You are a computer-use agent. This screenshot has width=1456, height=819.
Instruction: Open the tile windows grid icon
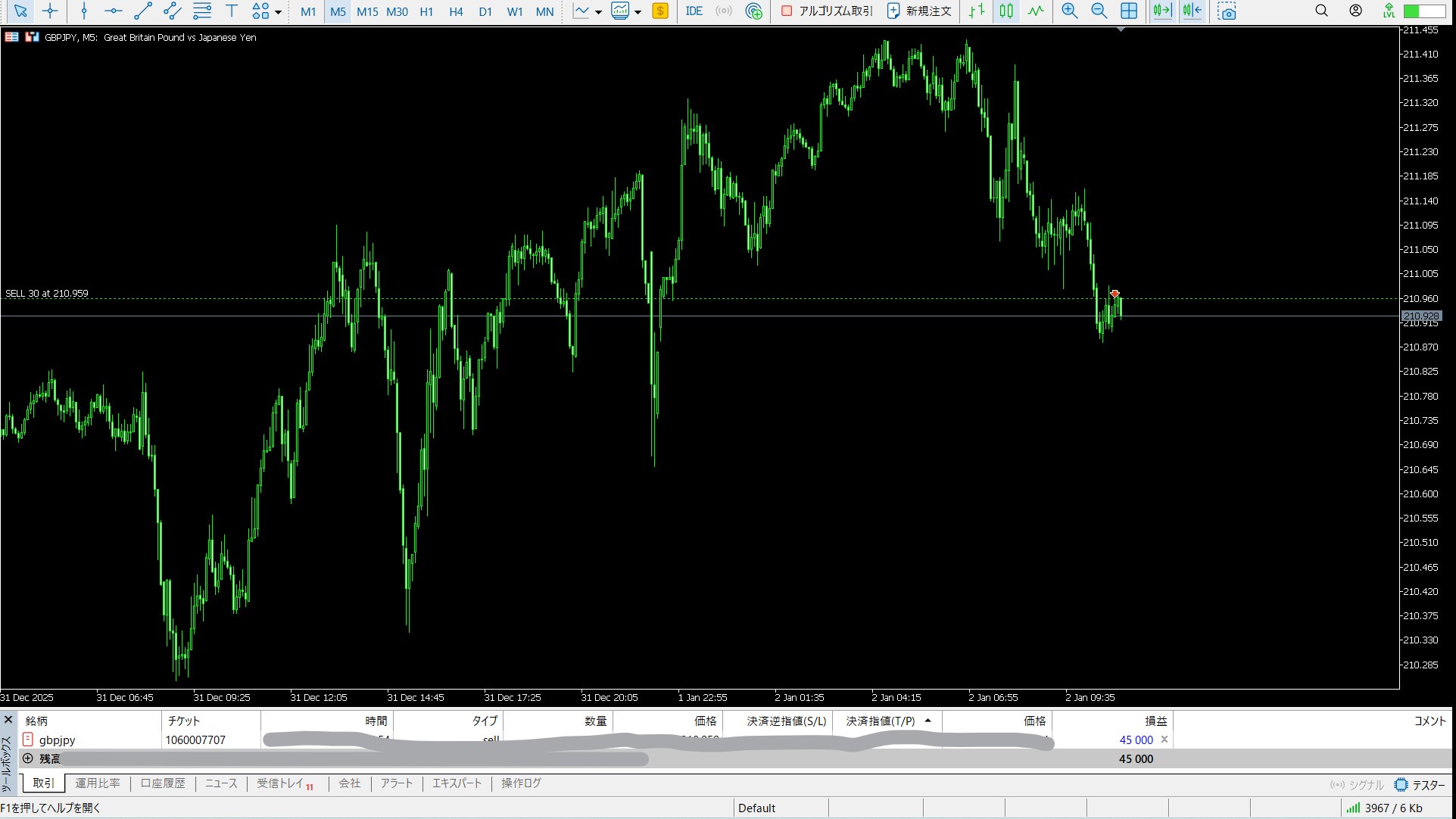(x=1128, y=11)
